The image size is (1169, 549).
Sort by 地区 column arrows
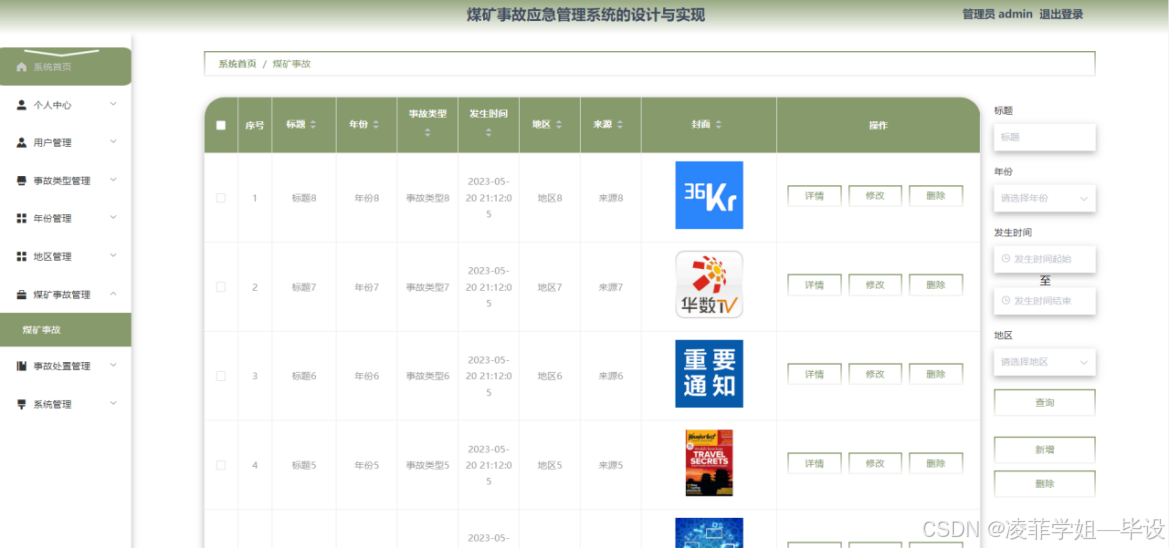559,125
